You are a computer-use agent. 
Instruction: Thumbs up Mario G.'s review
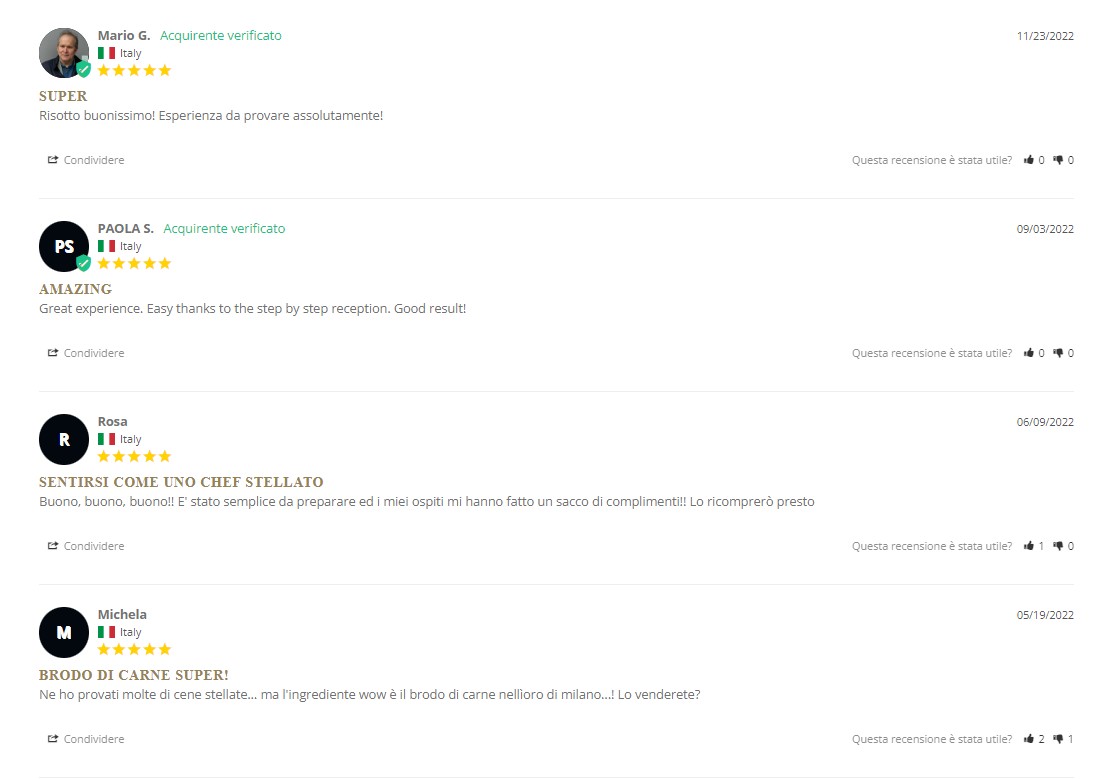tap(1029, 160)
